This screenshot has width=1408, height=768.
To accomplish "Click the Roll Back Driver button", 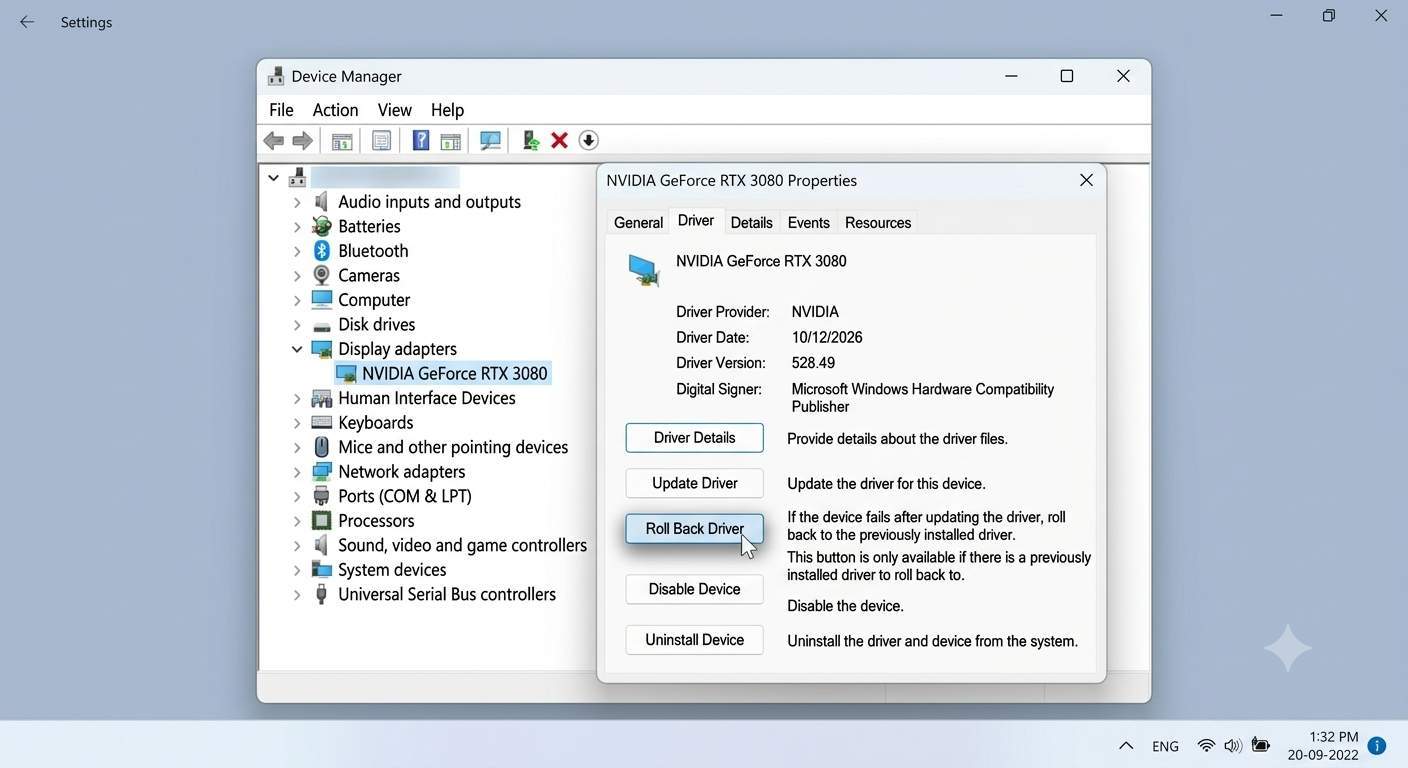I will pyautogui.click(x=695, y=529).
